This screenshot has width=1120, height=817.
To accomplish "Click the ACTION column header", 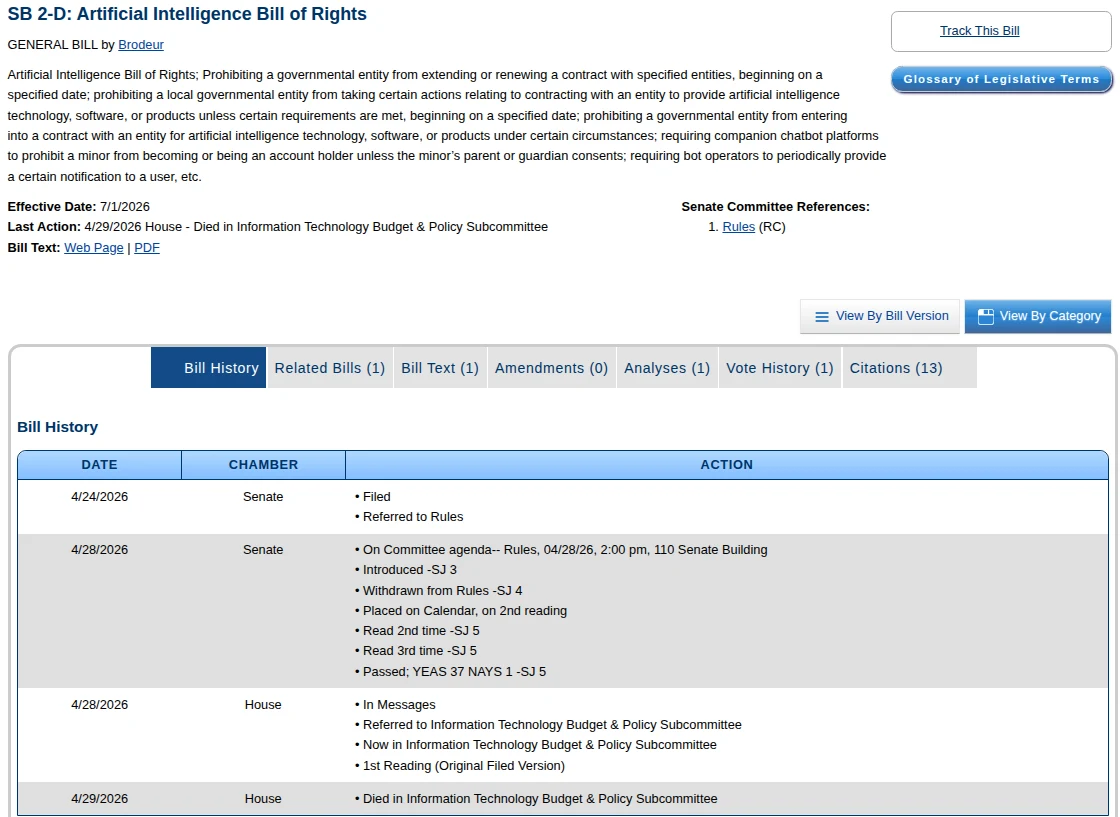I will coord(726,465).
